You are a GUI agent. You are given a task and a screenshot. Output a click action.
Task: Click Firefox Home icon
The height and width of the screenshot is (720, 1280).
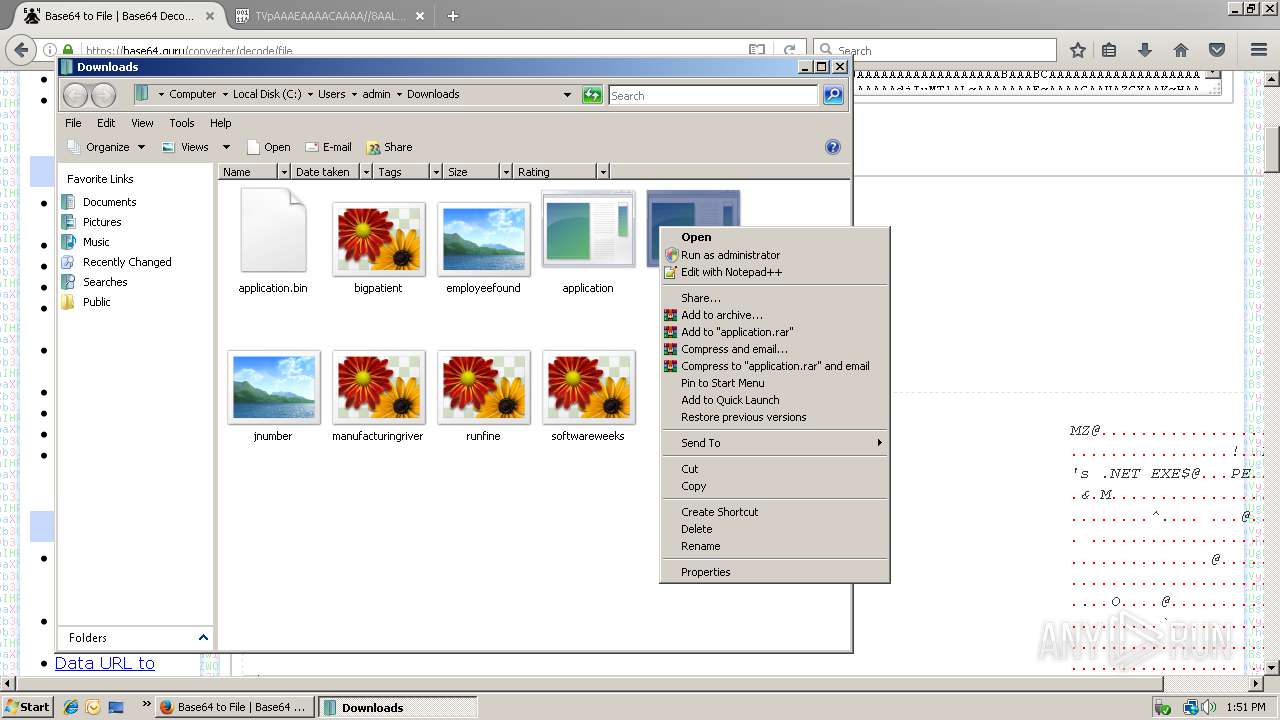1181,50
